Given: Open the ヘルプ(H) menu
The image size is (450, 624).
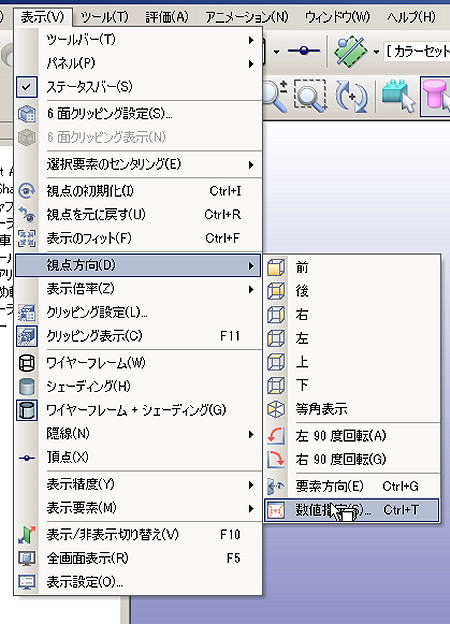Looking at the screenshot, I should (411, 17).
